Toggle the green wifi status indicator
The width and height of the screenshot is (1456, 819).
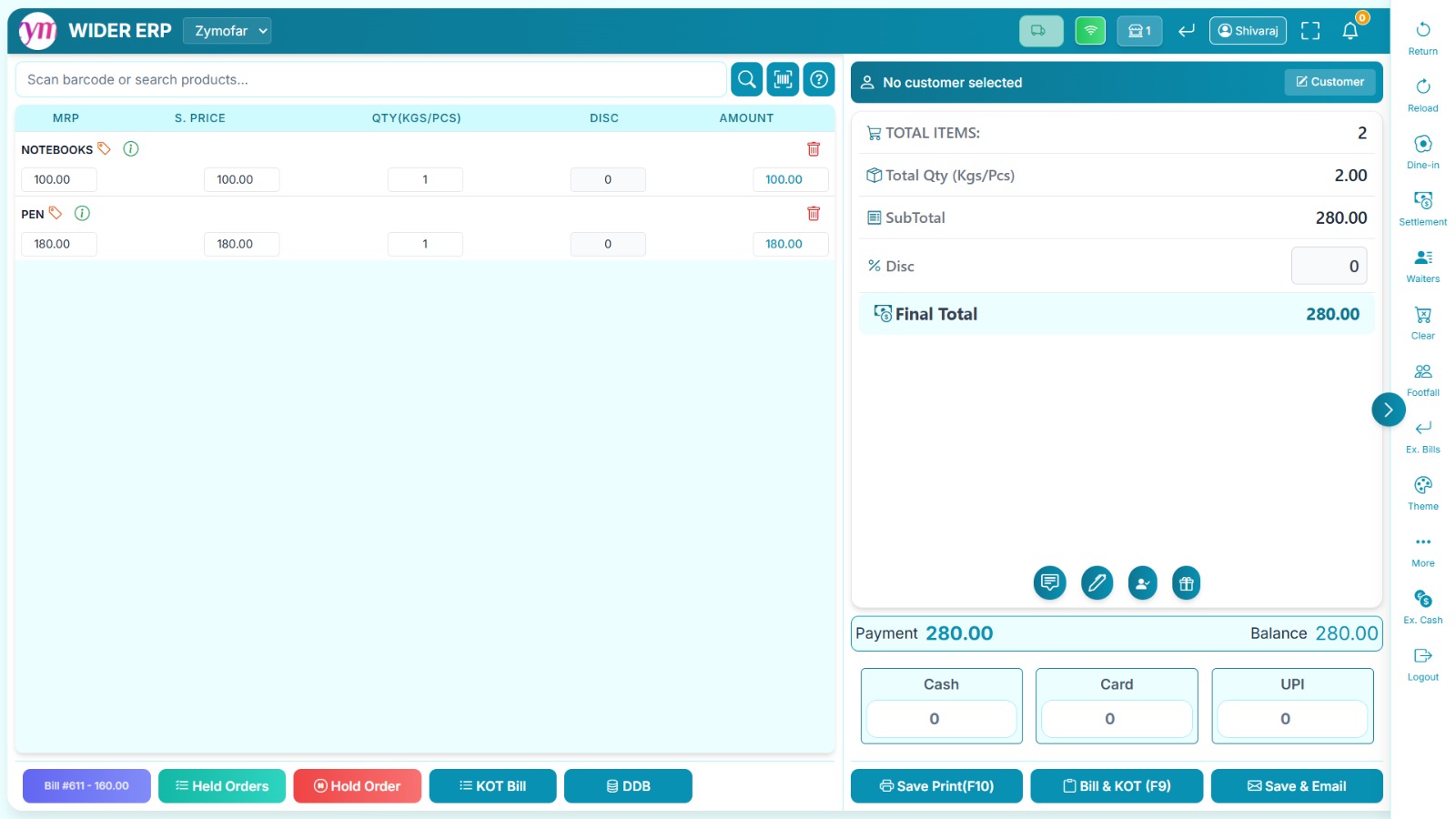point(1089,30)
